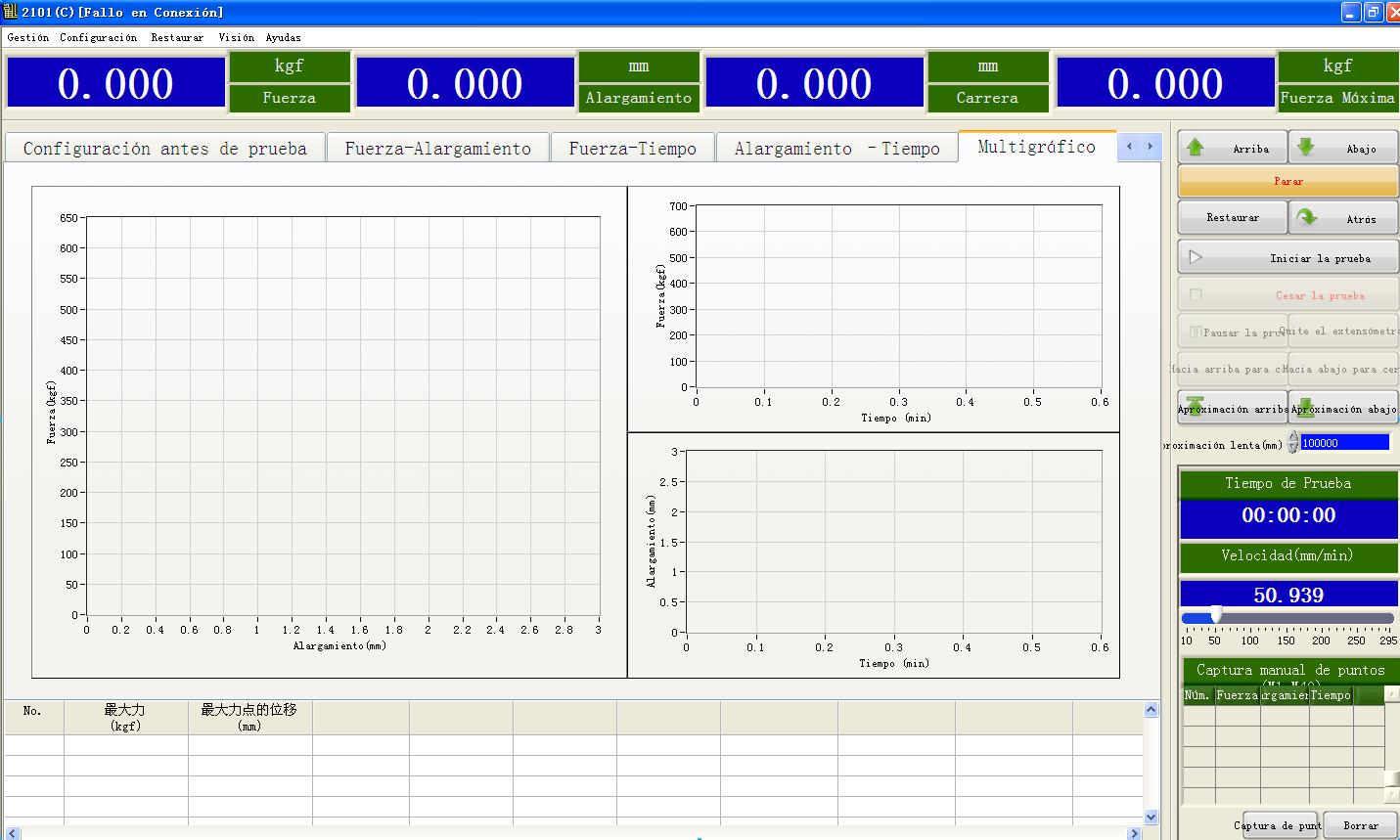Click the app icon in the title bar

(x=10, y=12)
